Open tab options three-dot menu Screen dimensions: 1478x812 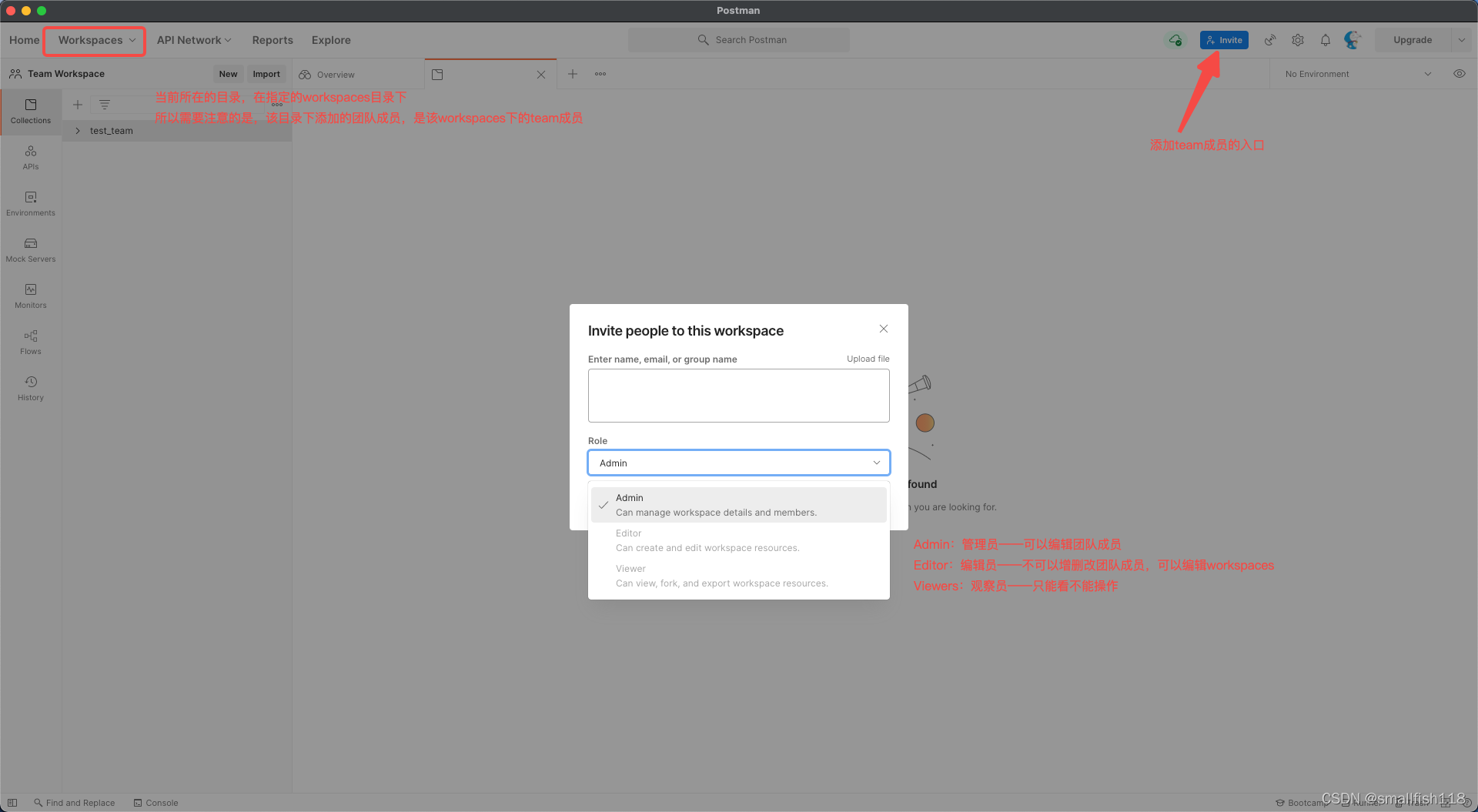600,74
